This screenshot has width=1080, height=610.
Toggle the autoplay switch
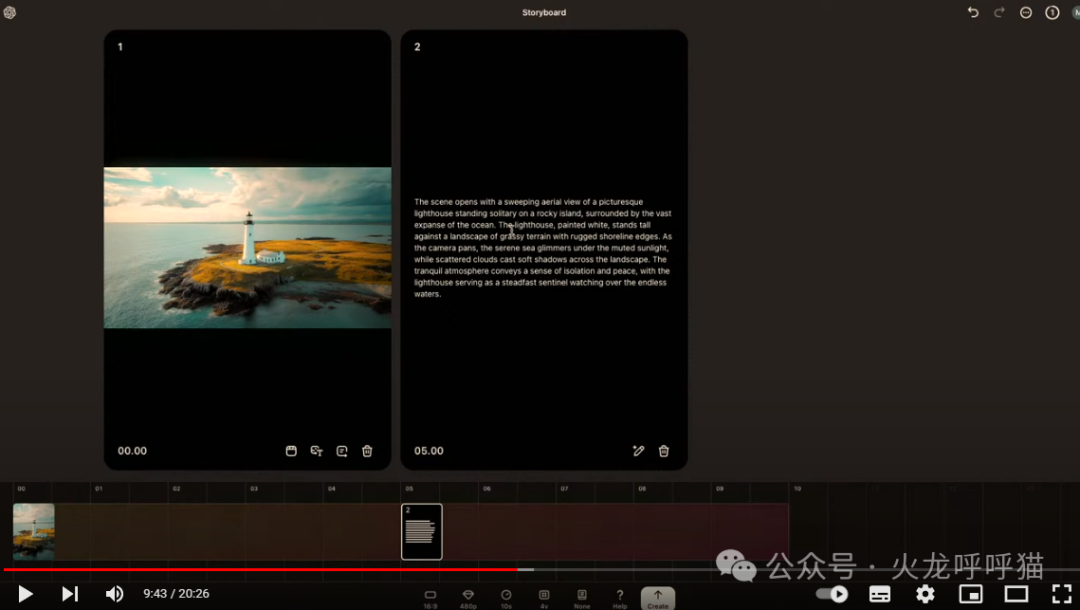click(x=832, y=593)
